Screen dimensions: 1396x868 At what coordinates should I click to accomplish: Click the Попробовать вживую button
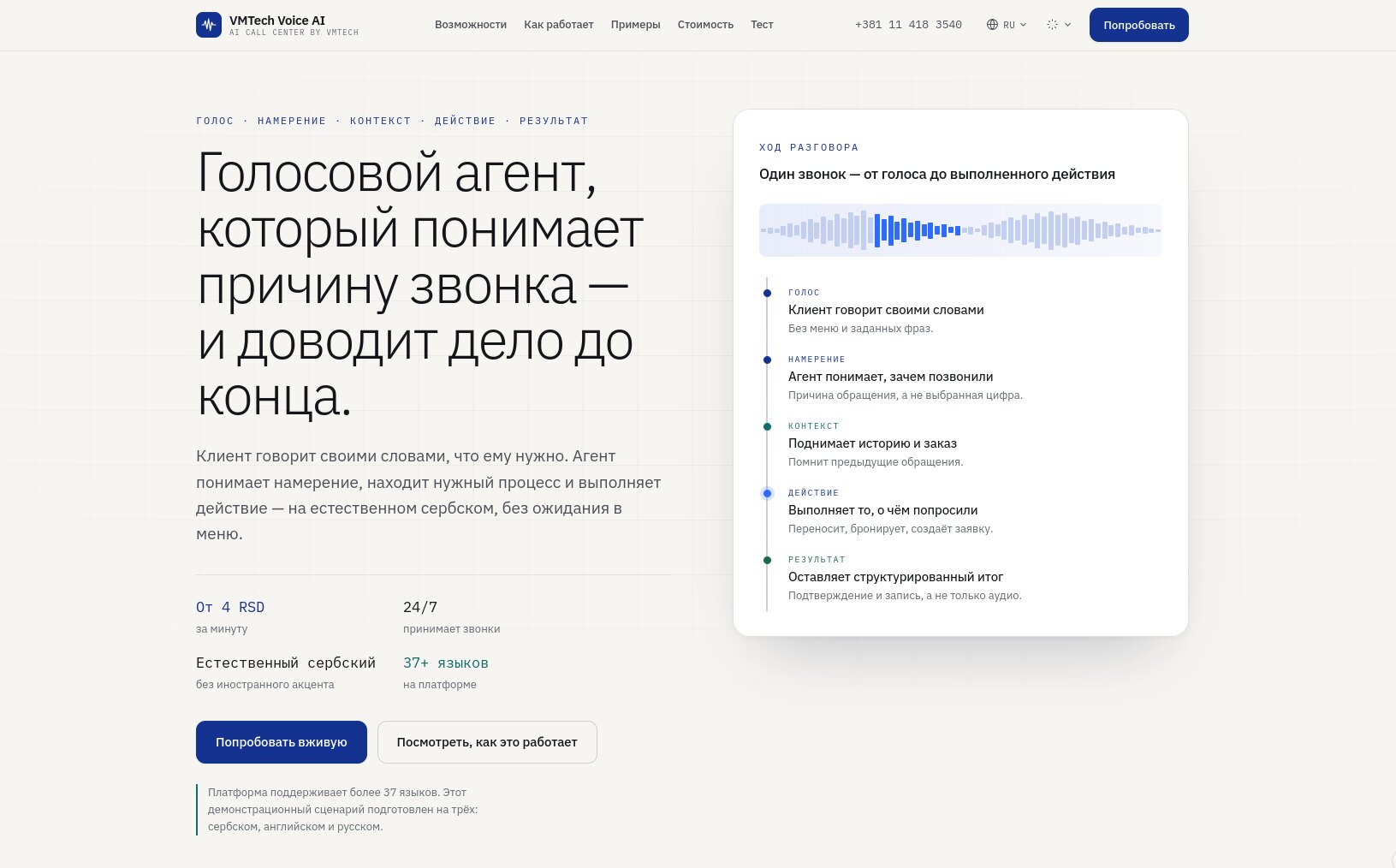tap(282, 742)
